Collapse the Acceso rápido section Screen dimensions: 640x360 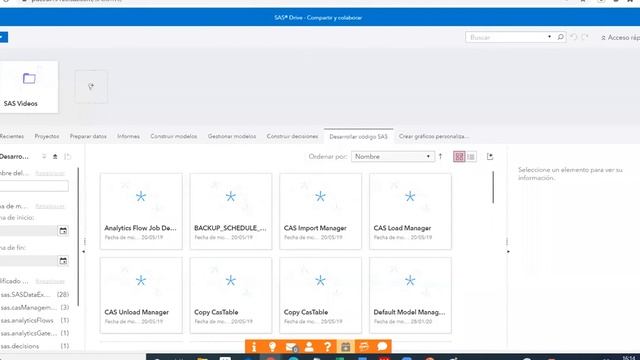[620, 38]
